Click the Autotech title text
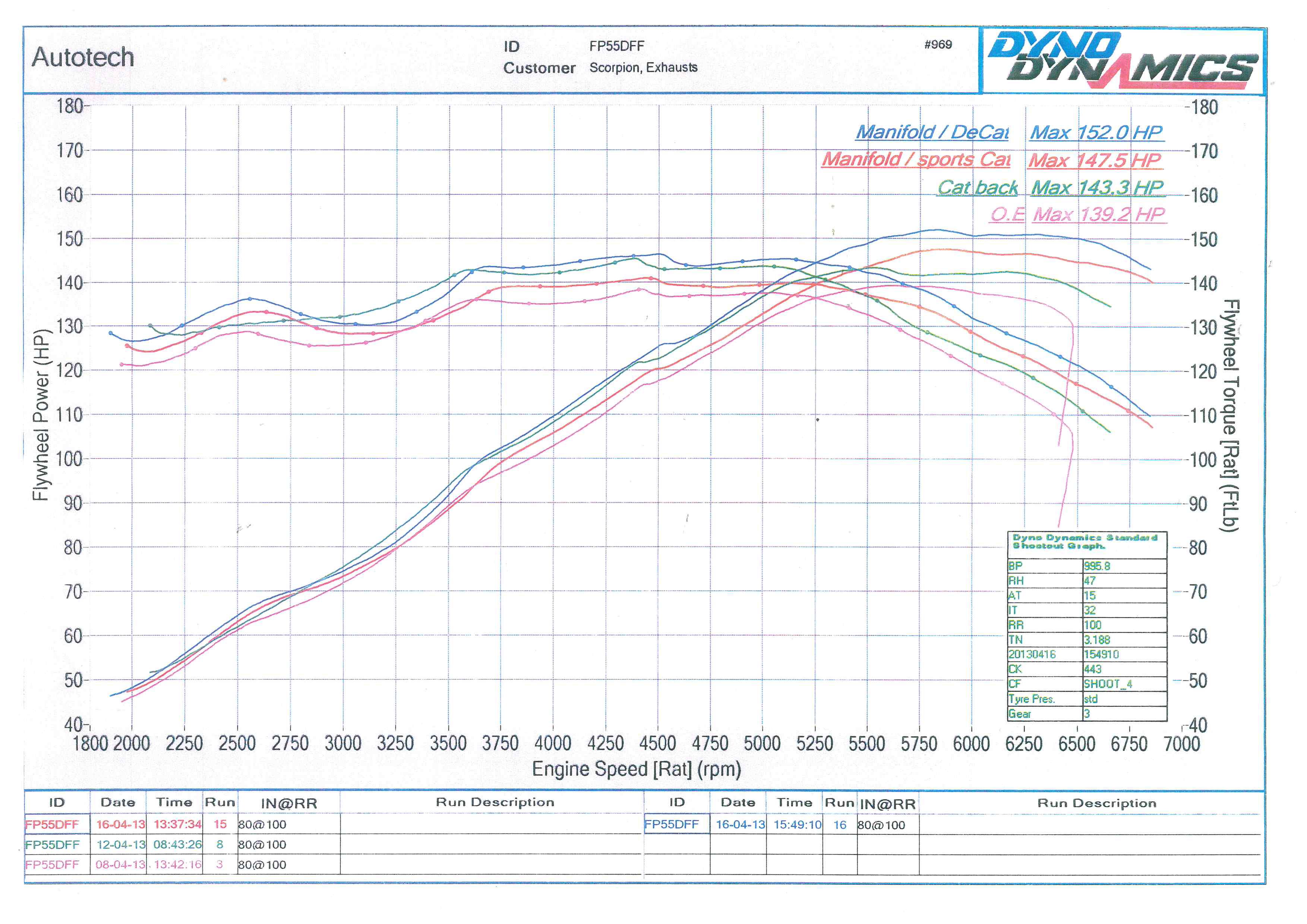Screen dimensions: 1307x924 coord(83,57)
